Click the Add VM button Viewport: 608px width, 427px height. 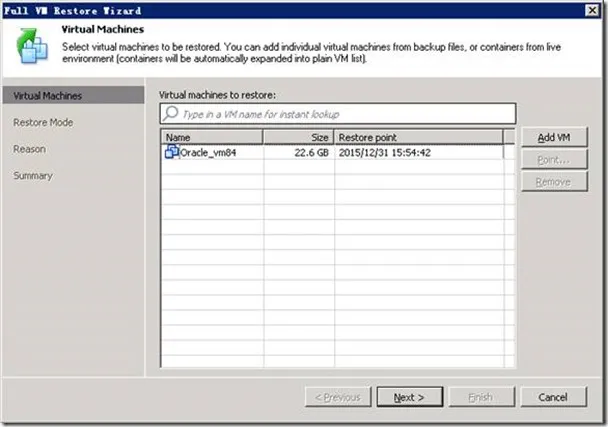coord(554,137)
